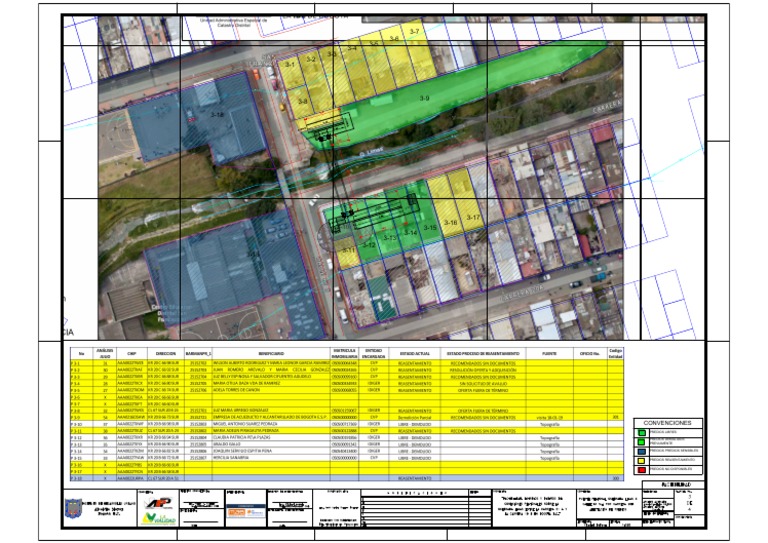
Task: Click the yellow legend color square
Action: pyautogui.click(x=642, y=461)
